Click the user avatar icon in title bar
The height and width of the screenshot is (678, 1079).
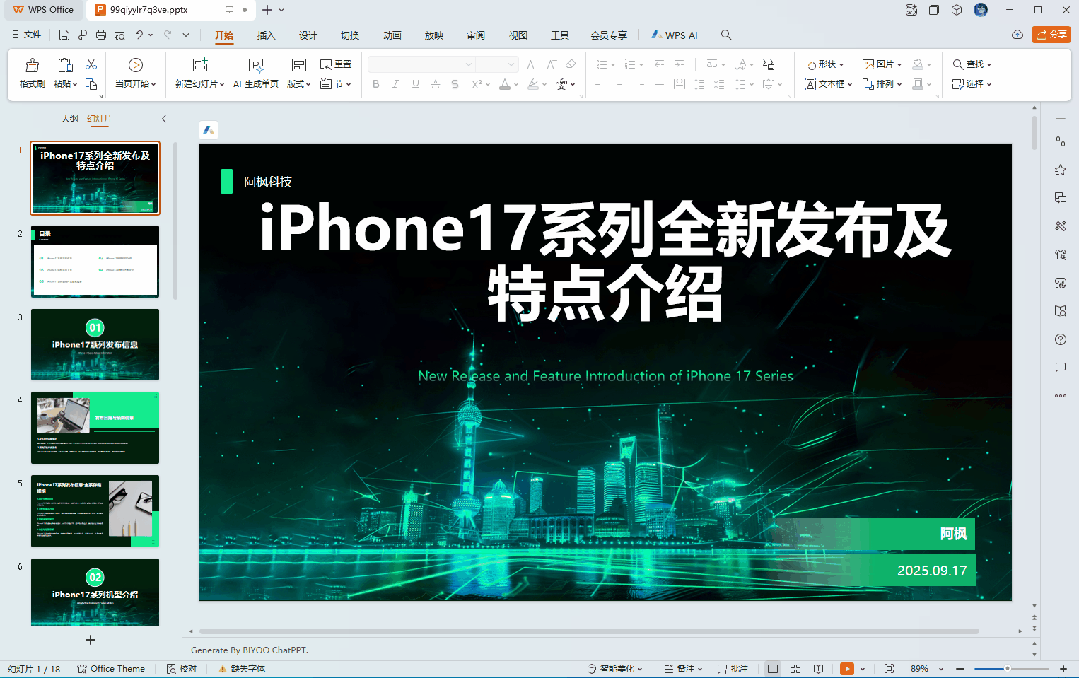pos(981,10)
